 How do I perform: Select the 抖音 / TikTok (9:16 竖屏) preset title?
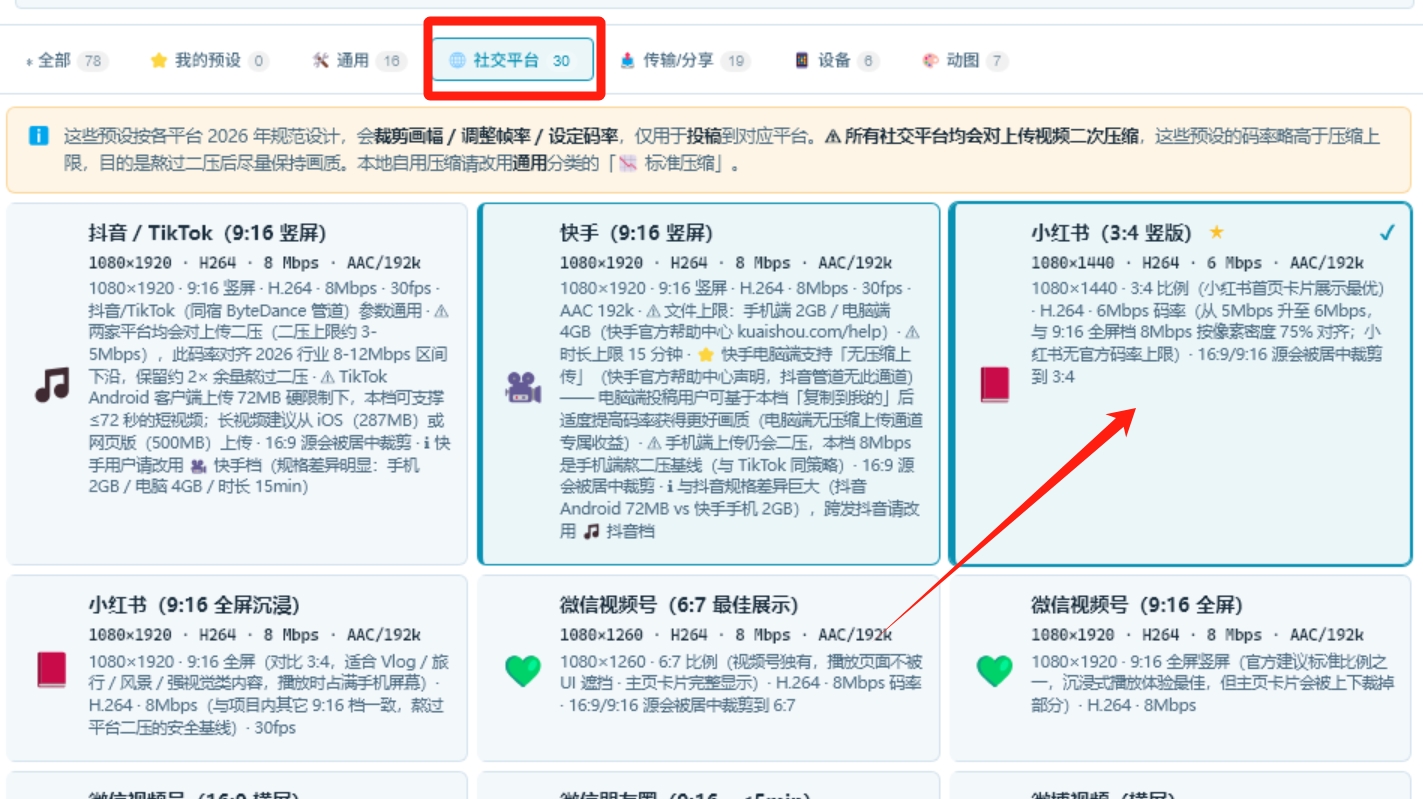[208, 233]
